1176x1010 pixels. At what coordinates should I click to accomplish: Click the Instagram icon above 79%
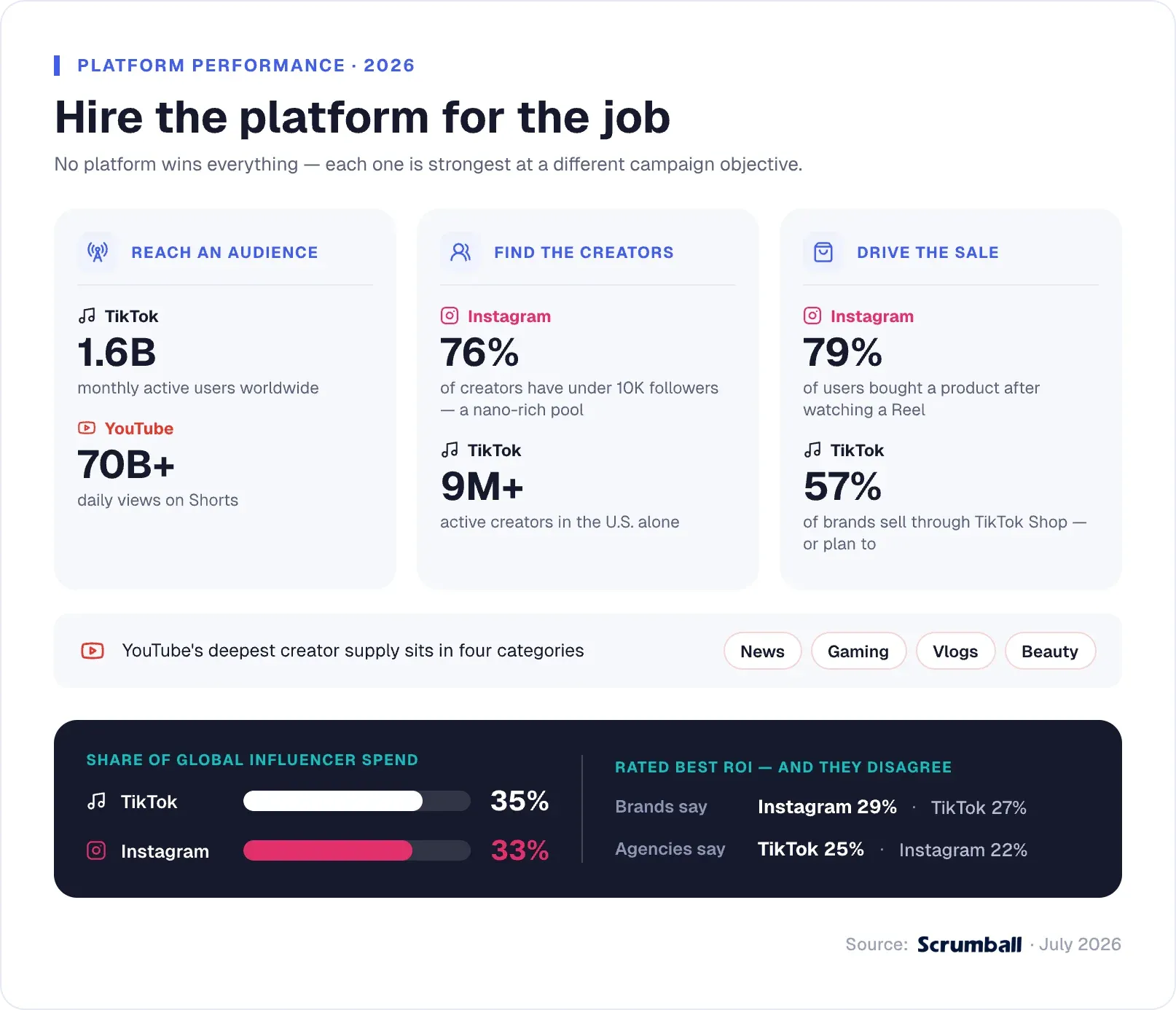pos(812,316)
